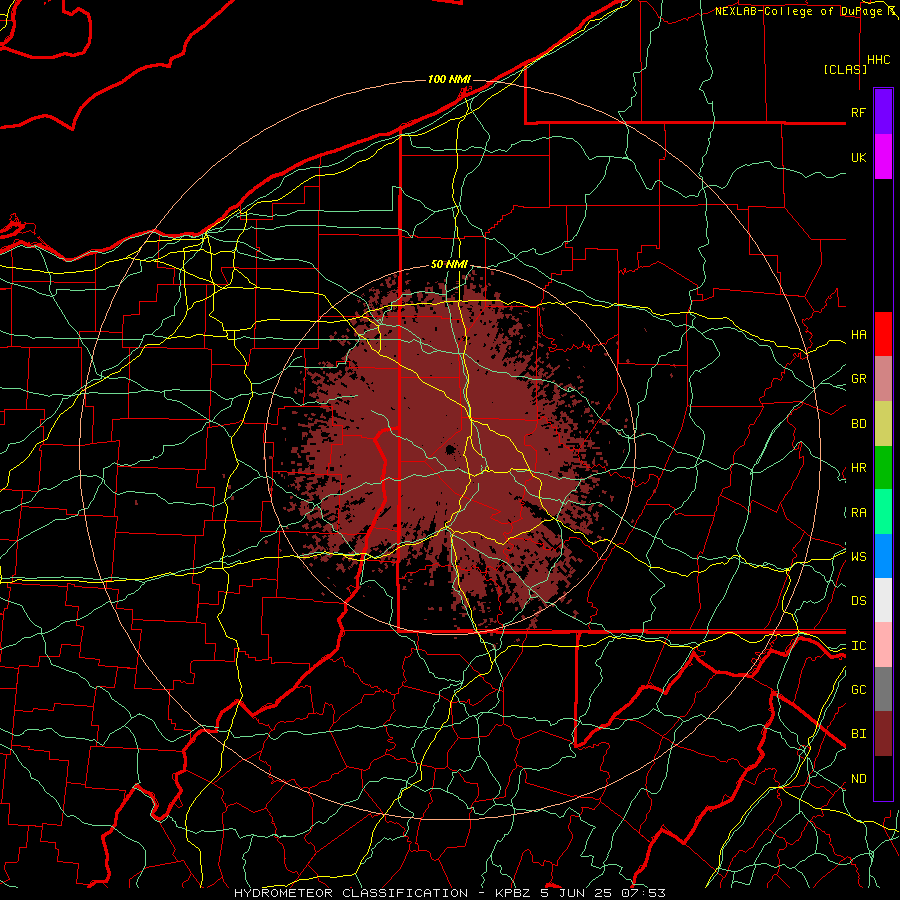Image resolution: width=900 pixels, height=900 pixels.
Task: Click the GC legend label
Action: coord(858,690)
